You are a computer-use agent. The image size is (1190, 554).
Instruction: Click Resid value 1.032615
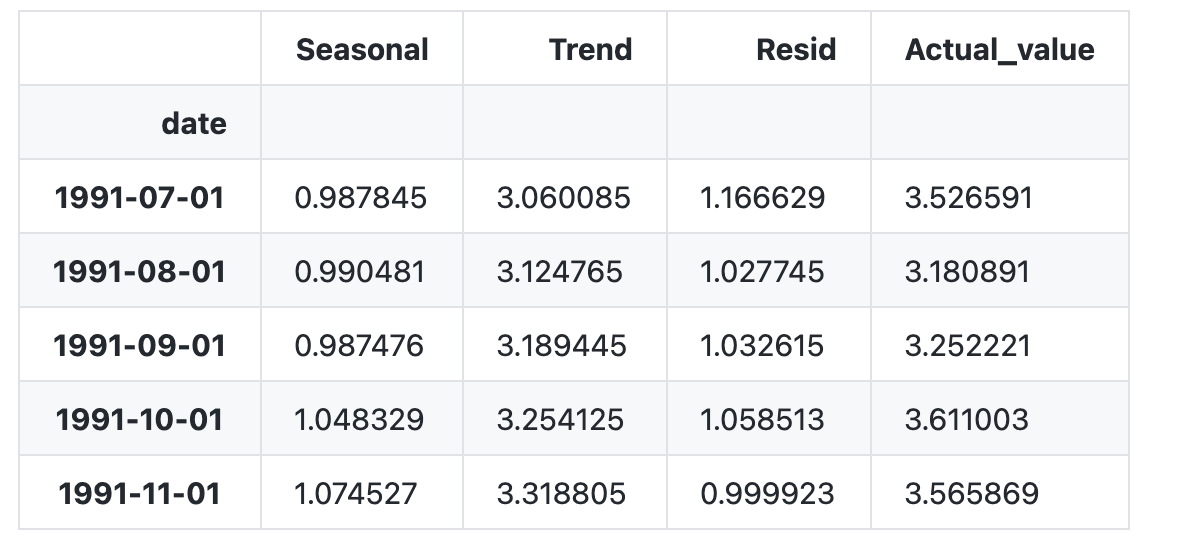coord(762,346)
